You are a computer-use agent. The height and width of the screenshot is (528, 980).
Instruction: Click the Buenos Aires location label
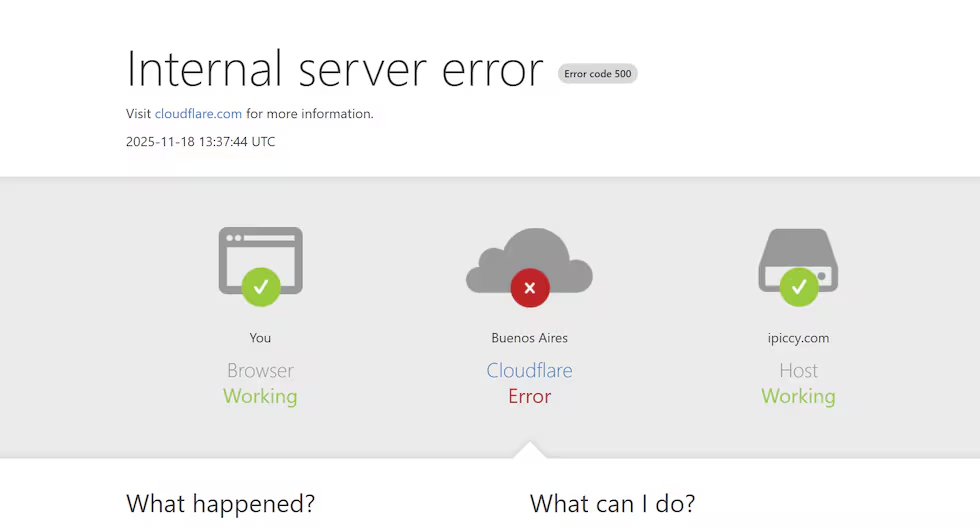click(529, 338)
